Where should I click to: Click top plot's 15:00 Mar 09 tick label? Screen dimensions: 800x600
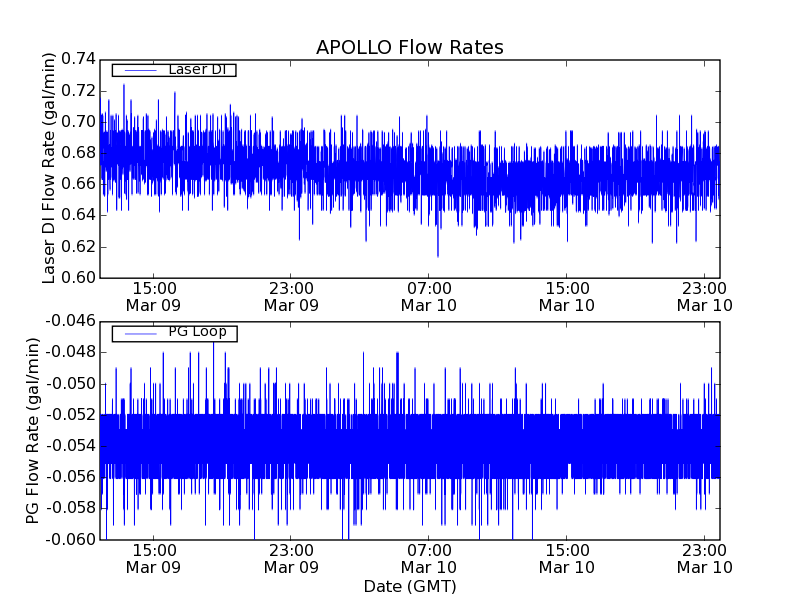(x=154, y=297)
